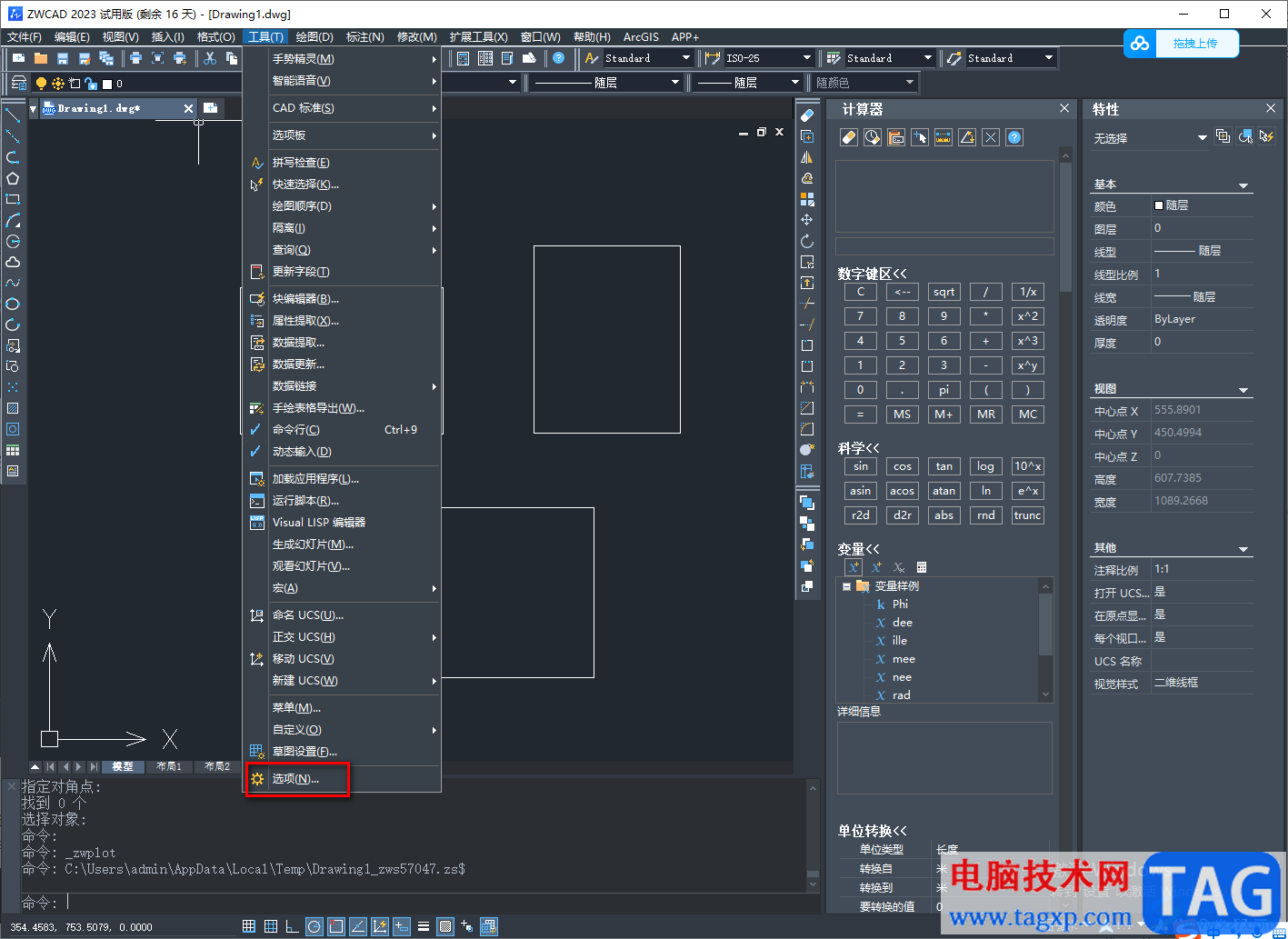
Task: Close the Drawing1.dwg document tab
Action: [189, 108]
